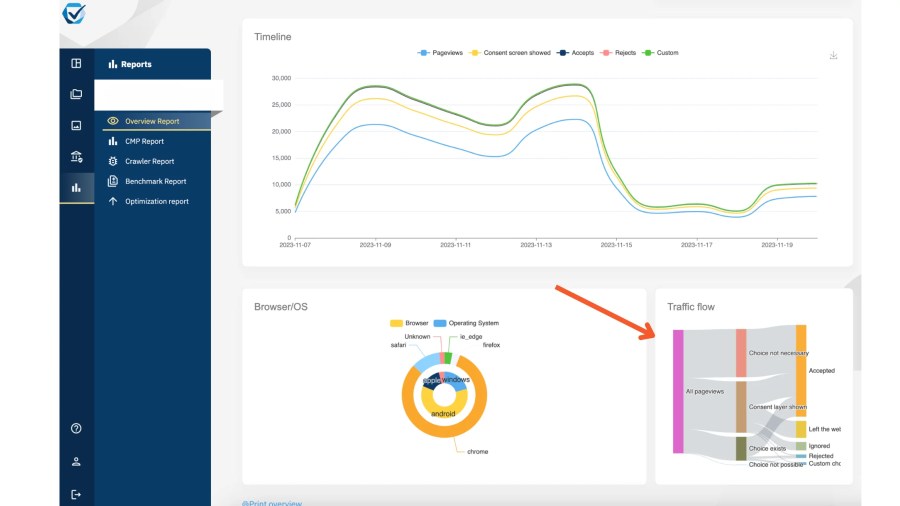The width and height of the screenshot is (900, 506).
Task: Click the Print overview link
Action: [x=272, y=503]
